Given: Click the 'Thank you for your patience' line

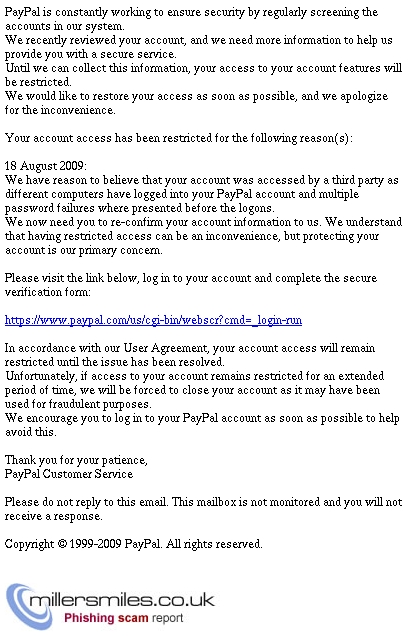Looking at the screenshot, I should pyautogui.click(x=76, y=460).
